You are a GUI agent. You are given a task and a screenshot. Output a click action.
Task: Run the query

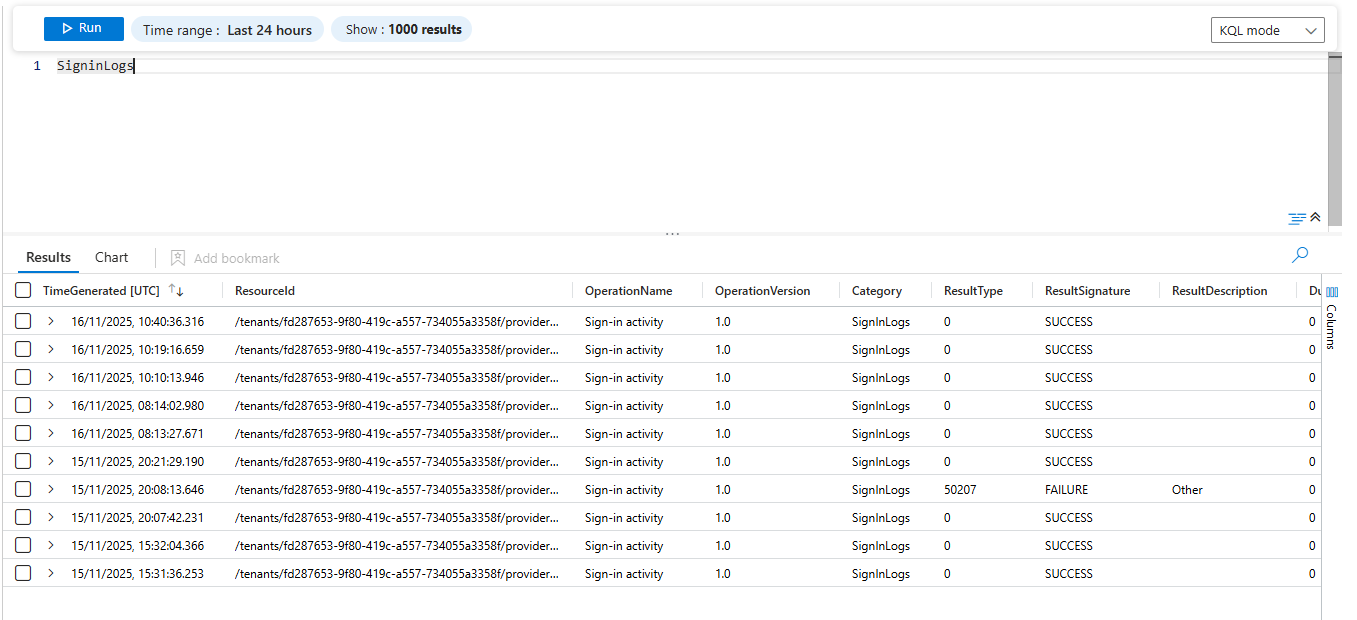(84, 29)
